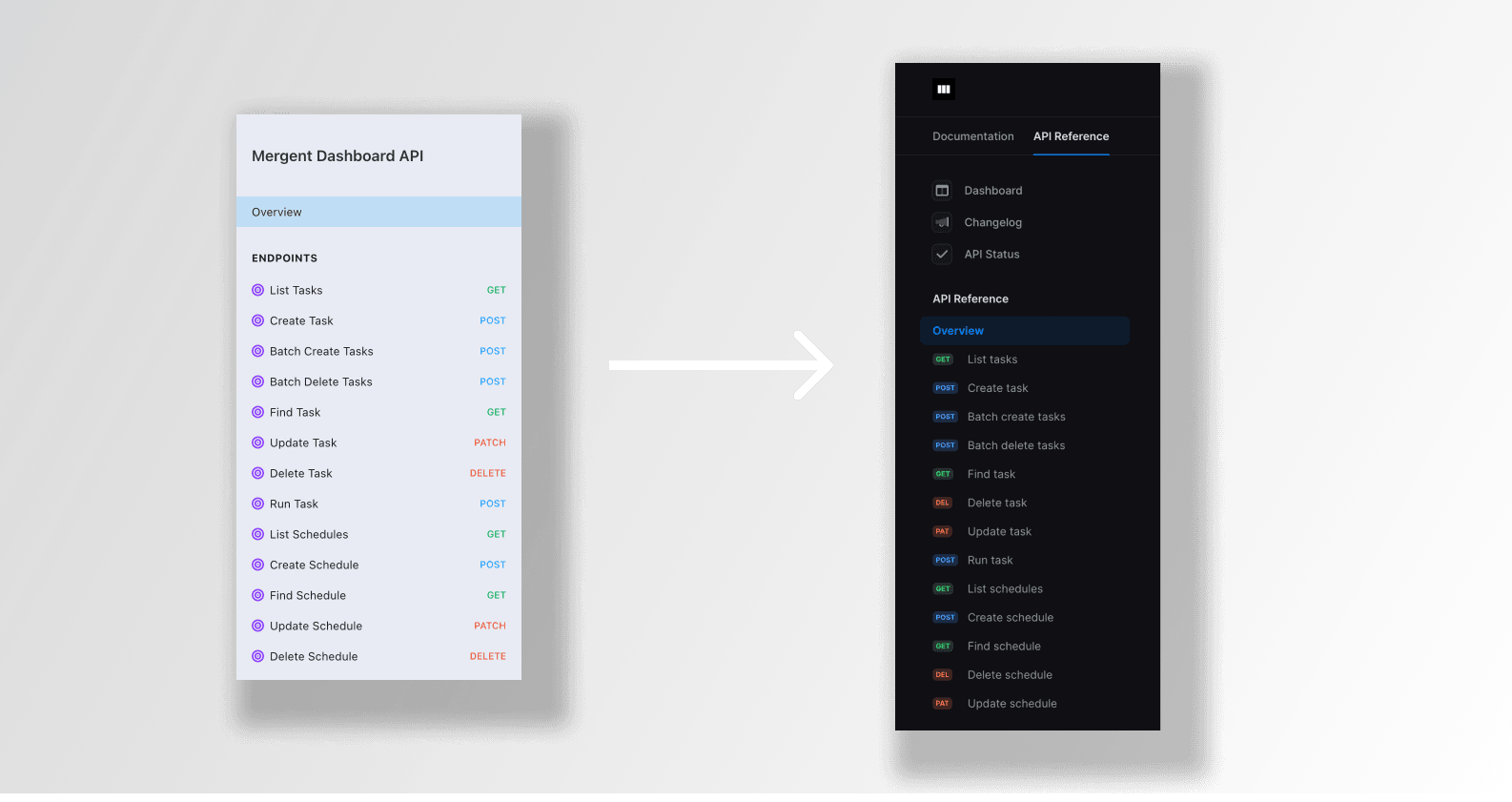The image size is (1512, 802).
Task: Open Update Task endpoint in light panel
Action: 303,442
